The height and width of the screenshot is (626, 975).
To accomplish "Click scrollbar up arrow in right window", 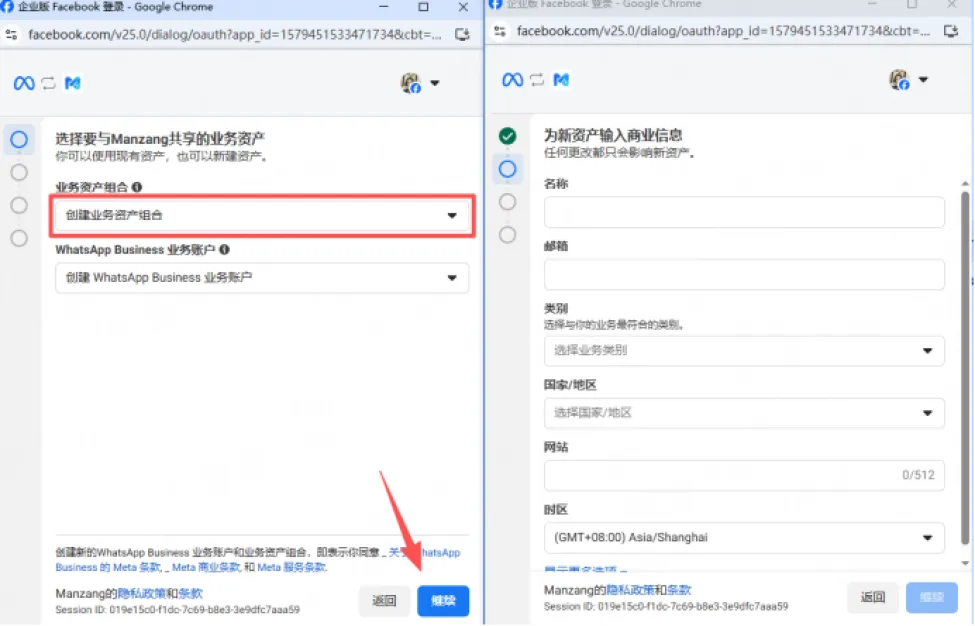I will click(x=965, y=183).
